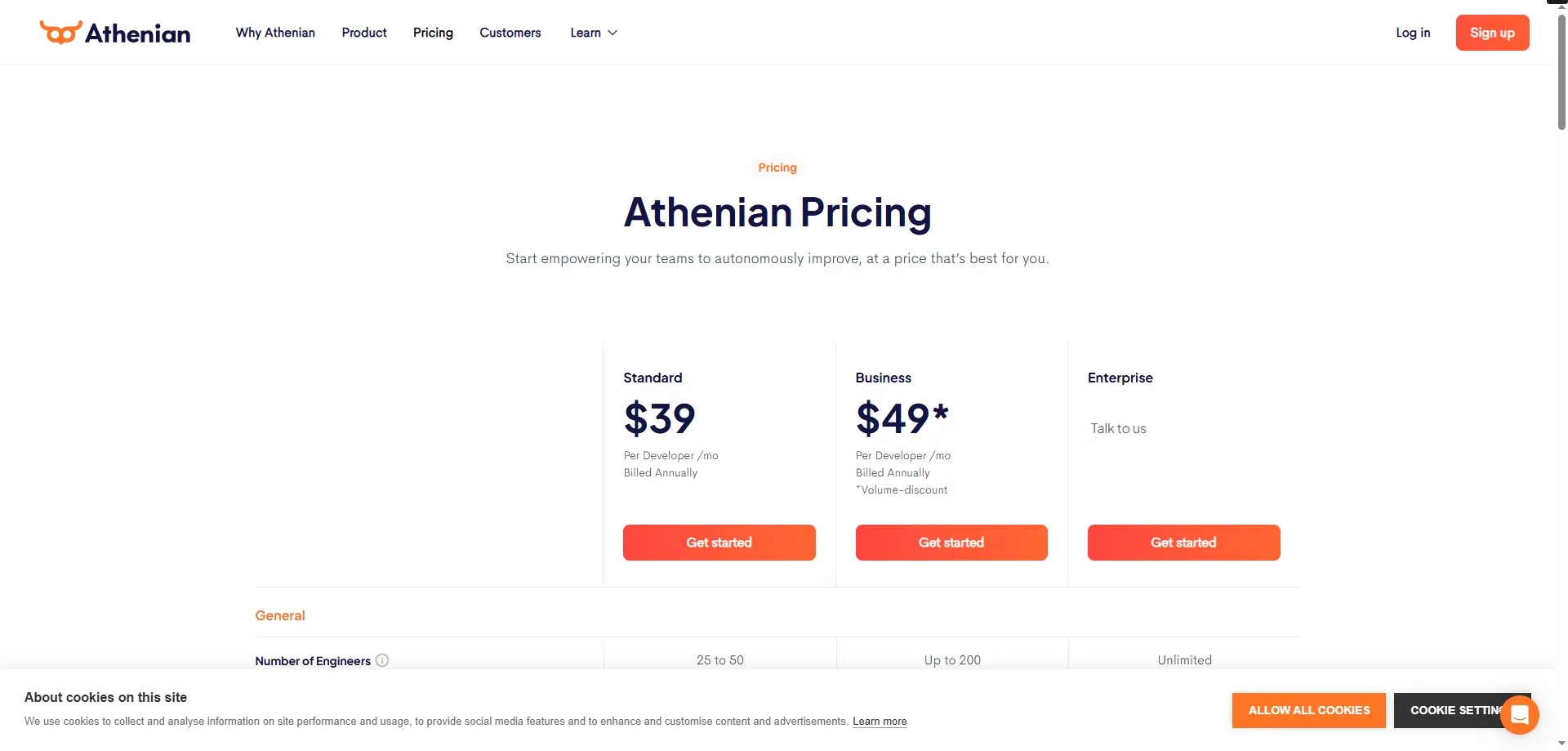
Task: Click the Log in link
Action: pos(1413,33)
